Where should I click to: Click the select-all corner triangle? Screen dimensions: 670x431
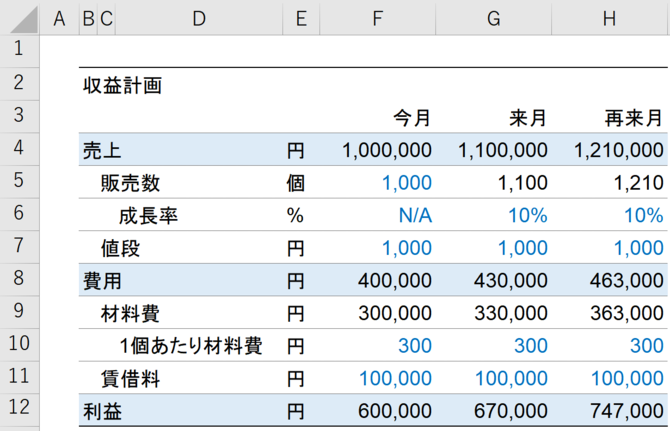(24, 20)
